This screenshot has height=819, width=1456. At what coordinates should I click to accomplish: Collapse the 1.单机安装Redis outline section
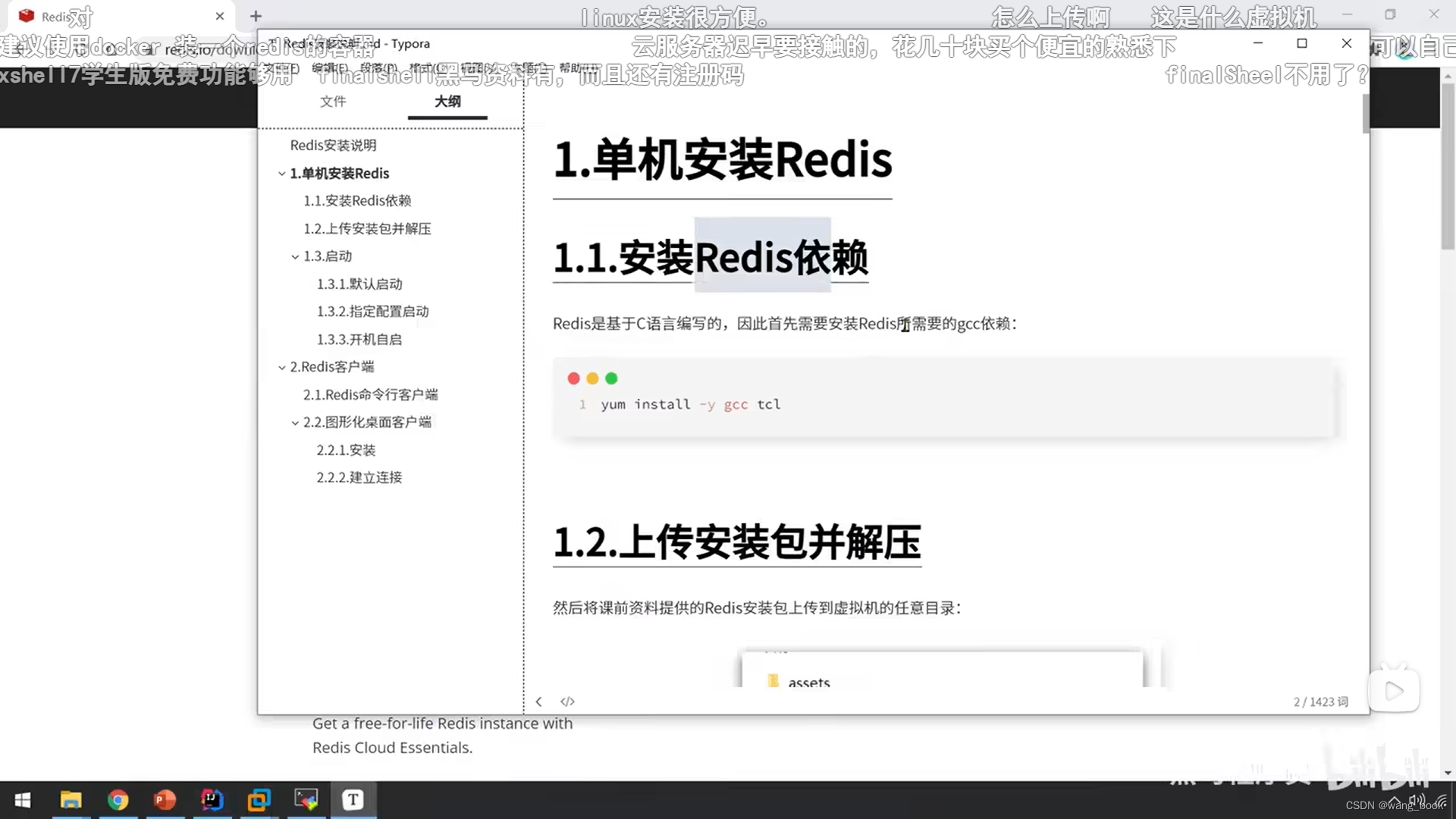281,173
